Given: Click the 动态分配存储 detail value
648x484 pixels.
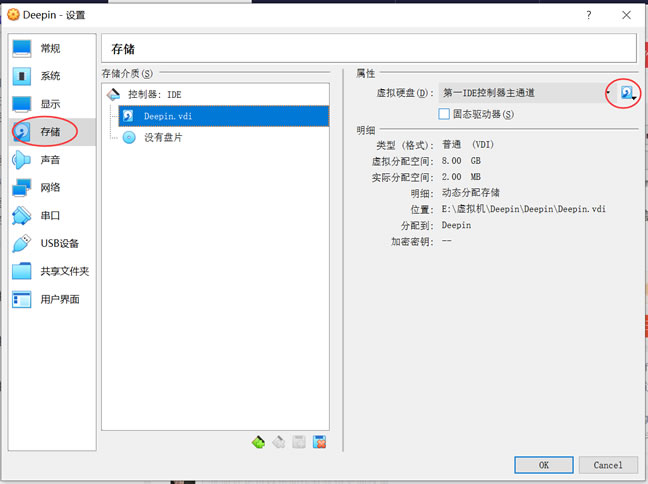Looking at the screenshot, I should [x=470, y=193].
